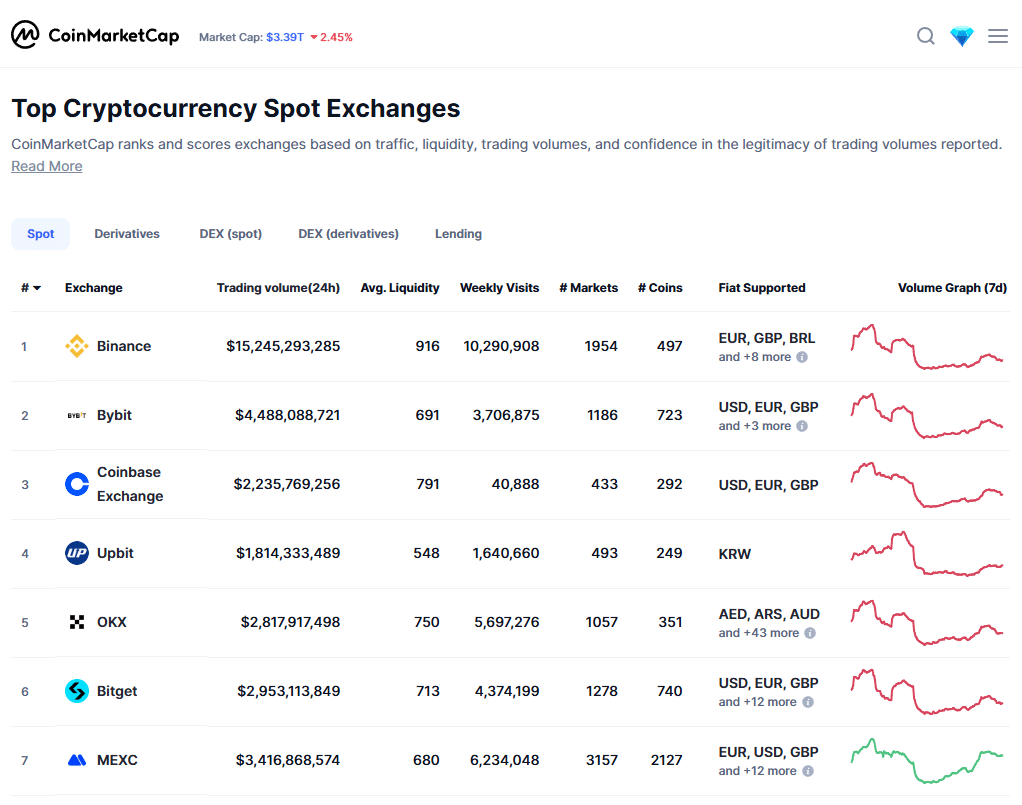The width and height of the screenshot is (1022, 805).
Task: Click the CoinMarketCap logo
Action: coord(95,35)
